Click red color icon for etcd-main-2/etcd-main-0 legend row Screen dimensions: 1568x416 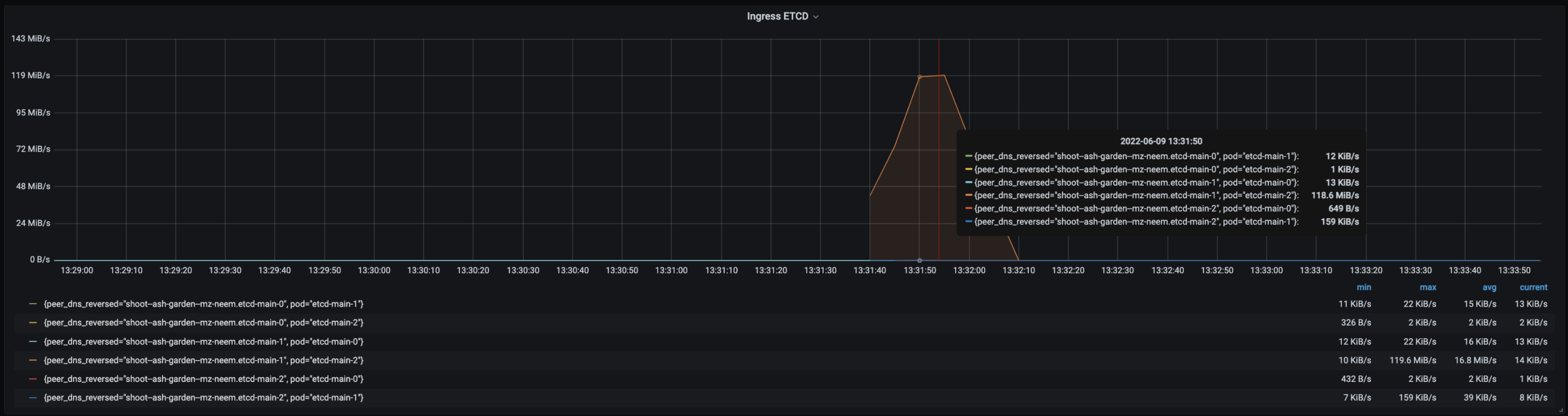[33, 379]
